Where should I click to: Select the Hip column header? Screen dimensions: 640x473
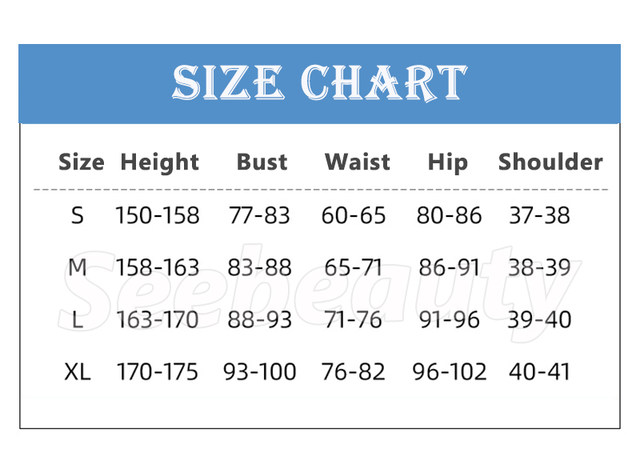pyautogui.click(x=447, y=162)
